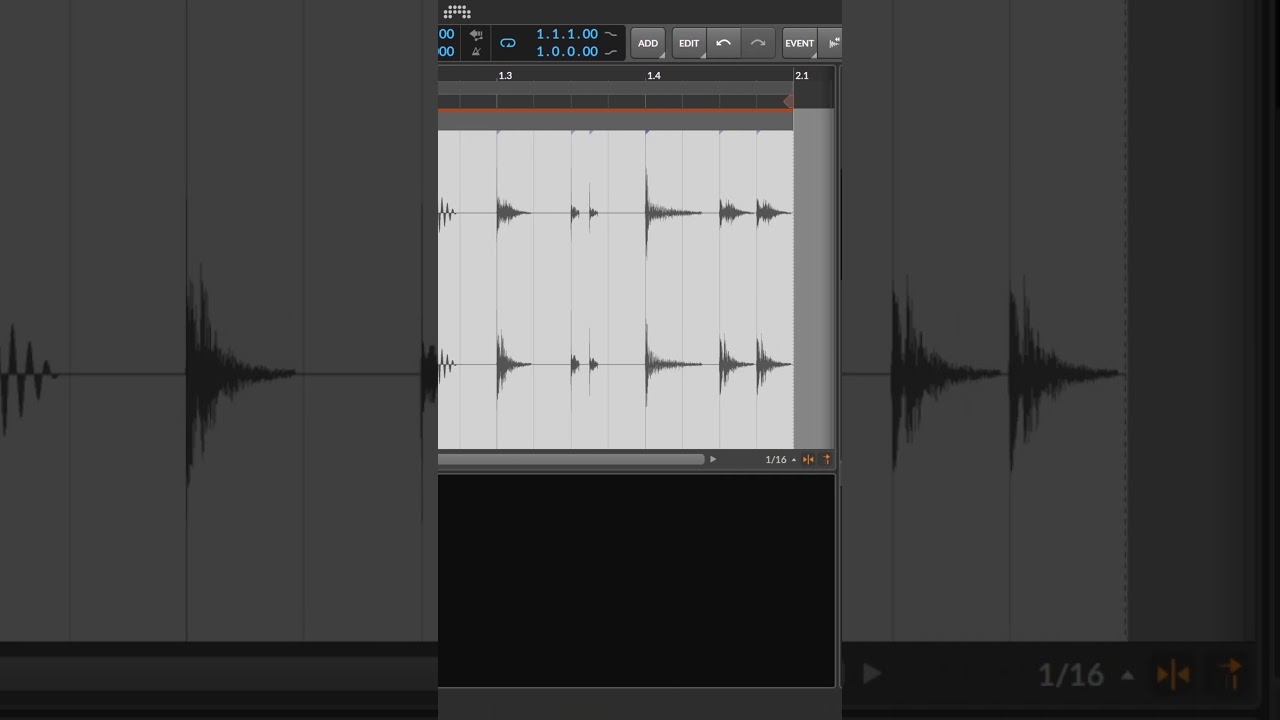Click the 1.4 ruler position

click(x=653, y=76)
